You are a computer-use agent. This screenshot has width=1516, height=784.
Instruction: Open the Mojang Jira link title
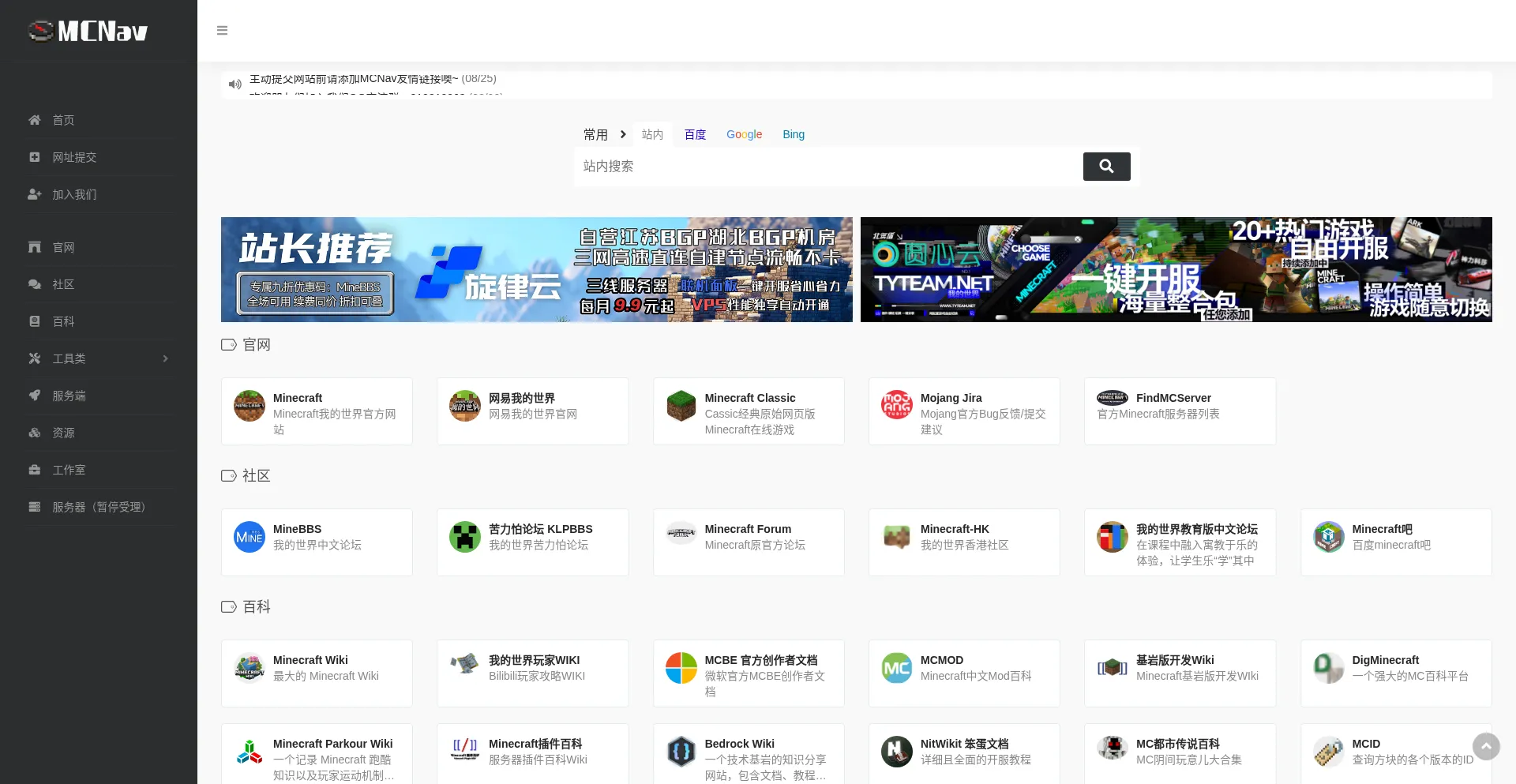[x=951, y=398]
